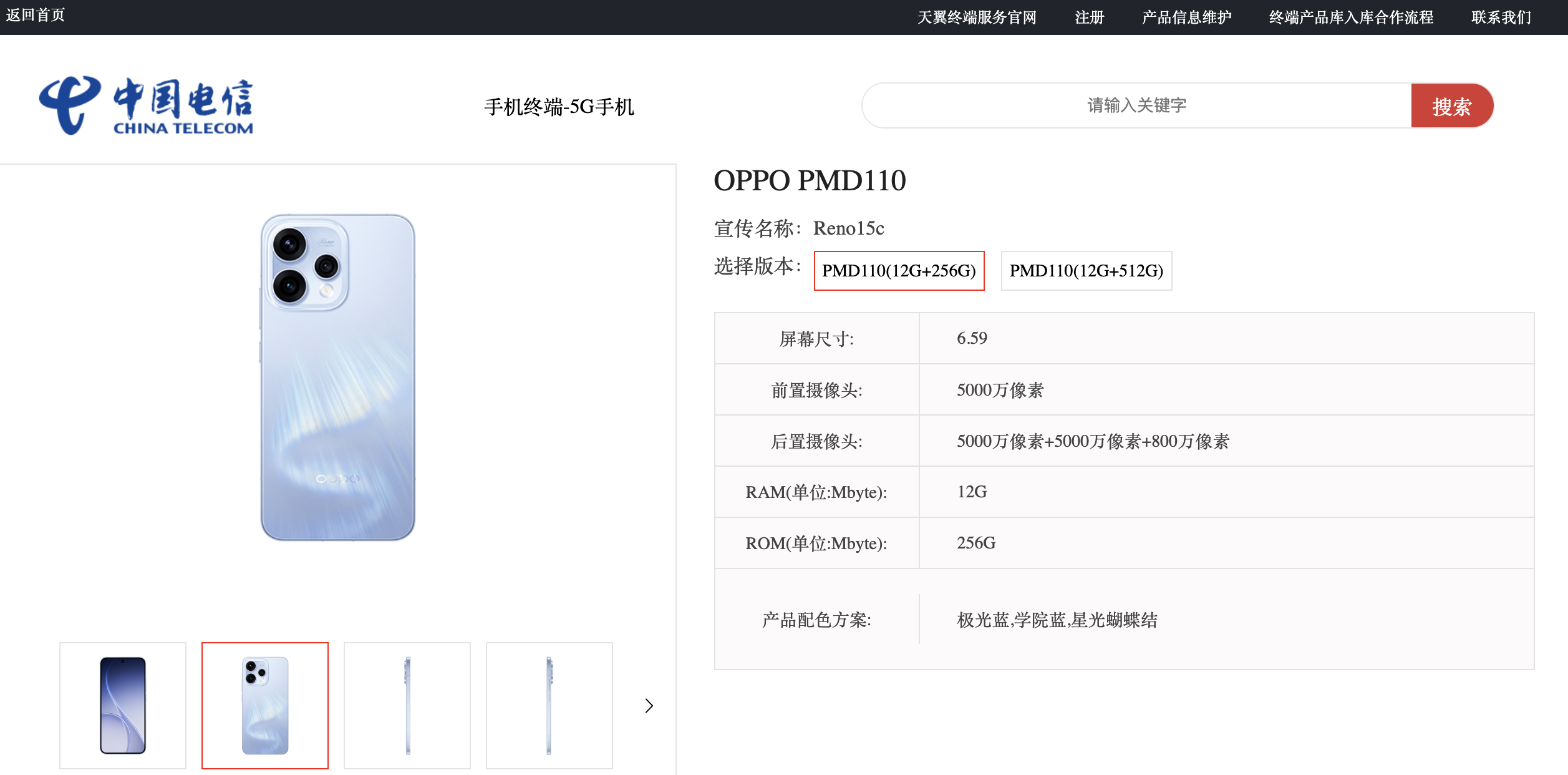Select the first side profile thumbnail

click(x=407, y=705)
